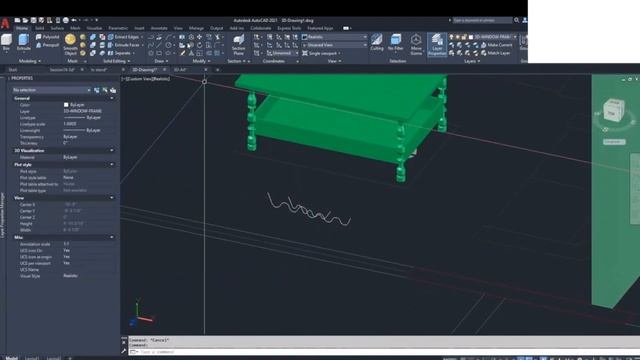Open the Surface ribbon tab
This screenshot has width=640, height=360.
[57, 28]
